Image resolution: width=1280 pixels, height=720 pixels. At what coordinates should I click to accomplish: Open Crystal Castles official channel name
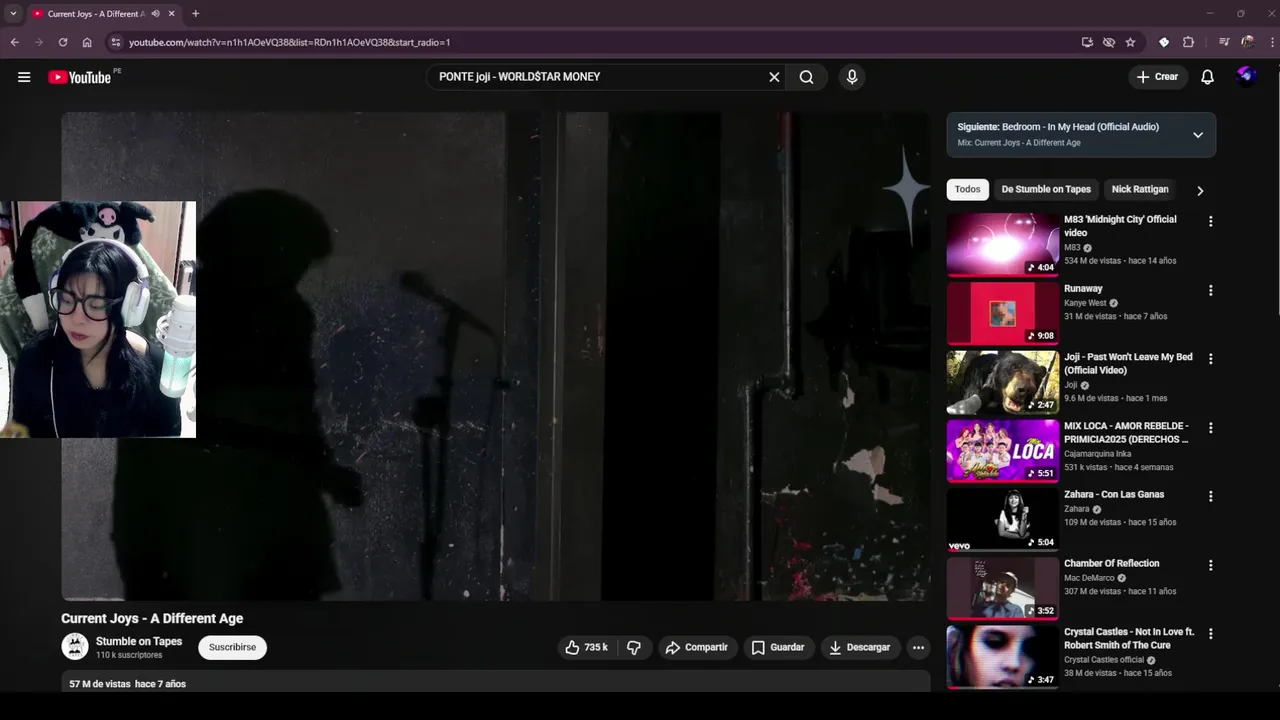coord(1104,660)
